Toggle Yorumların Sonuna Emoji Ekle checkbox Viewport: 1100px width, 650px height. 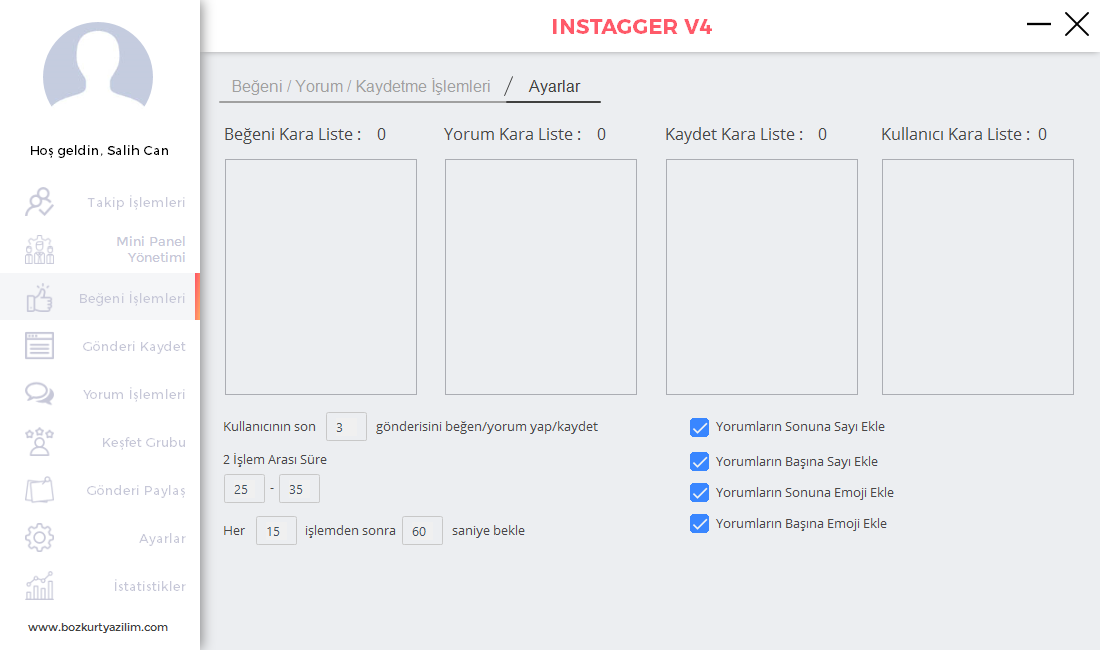(x=699, y=492)
